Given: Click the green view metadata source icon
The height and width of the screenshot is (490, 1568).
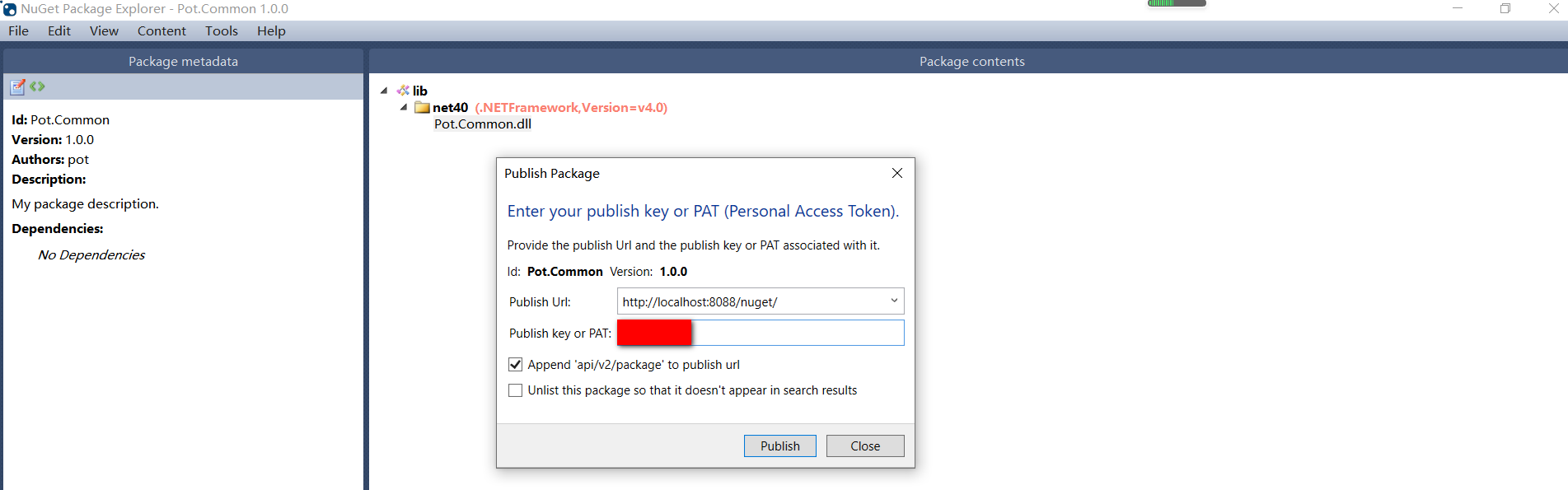Looking at the screenshot, I should click(37, 86).
